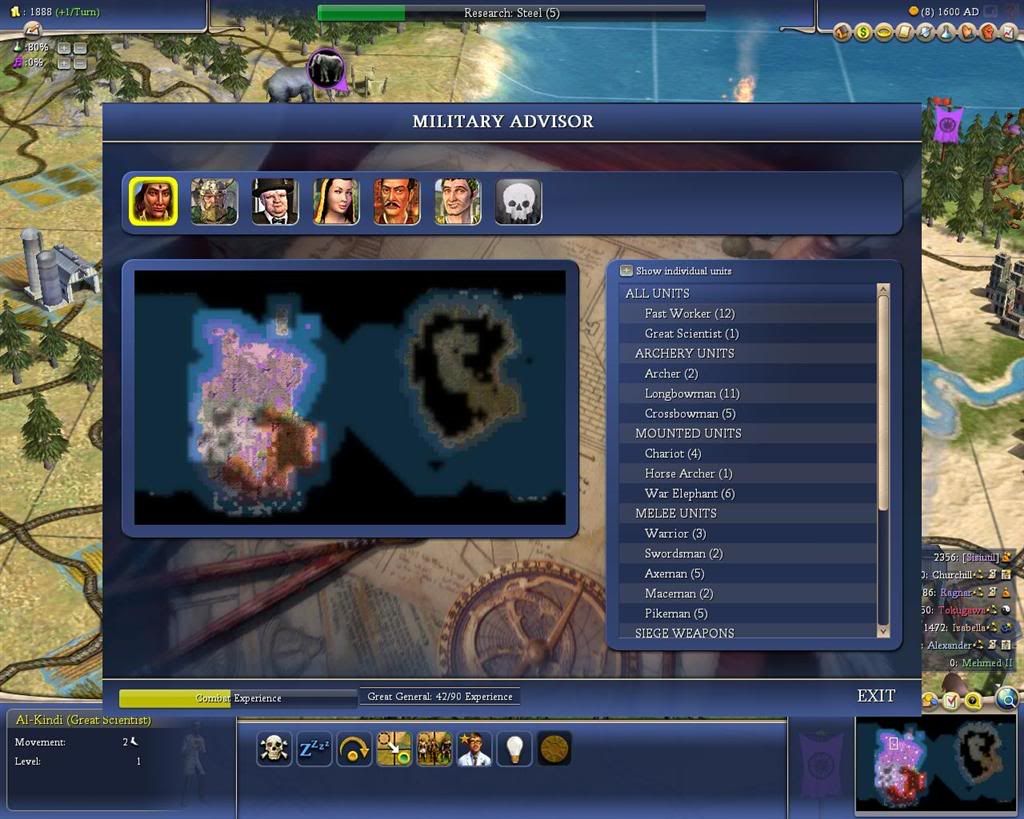Click the yellow question mark bubble icon
Image resolution: width=1024 pixels, height=819 pixels.
[x=973, y=701]
